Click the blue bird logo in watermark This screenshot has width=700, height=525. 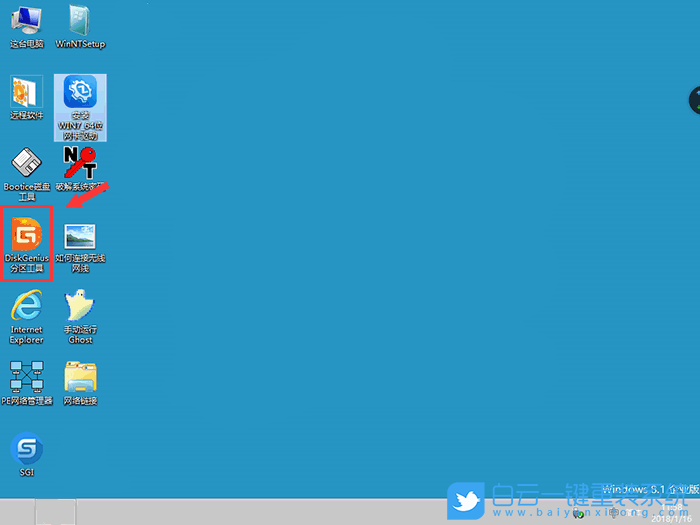[465, 499]
